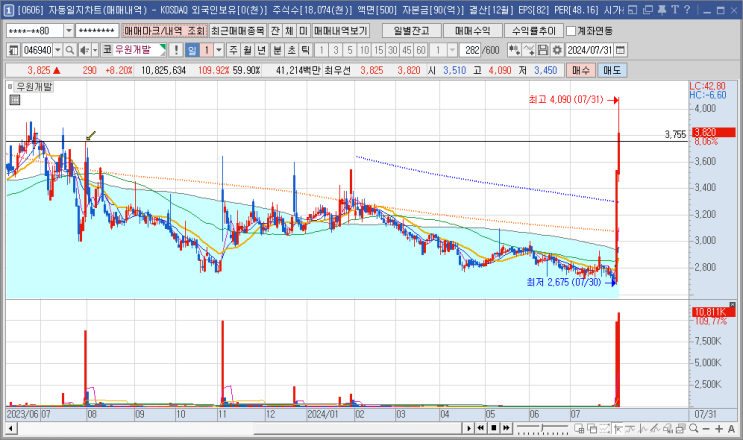The width and height of the screenshot is (743, 440).
Task: Click the 체 button
Action: click(289, 31)
